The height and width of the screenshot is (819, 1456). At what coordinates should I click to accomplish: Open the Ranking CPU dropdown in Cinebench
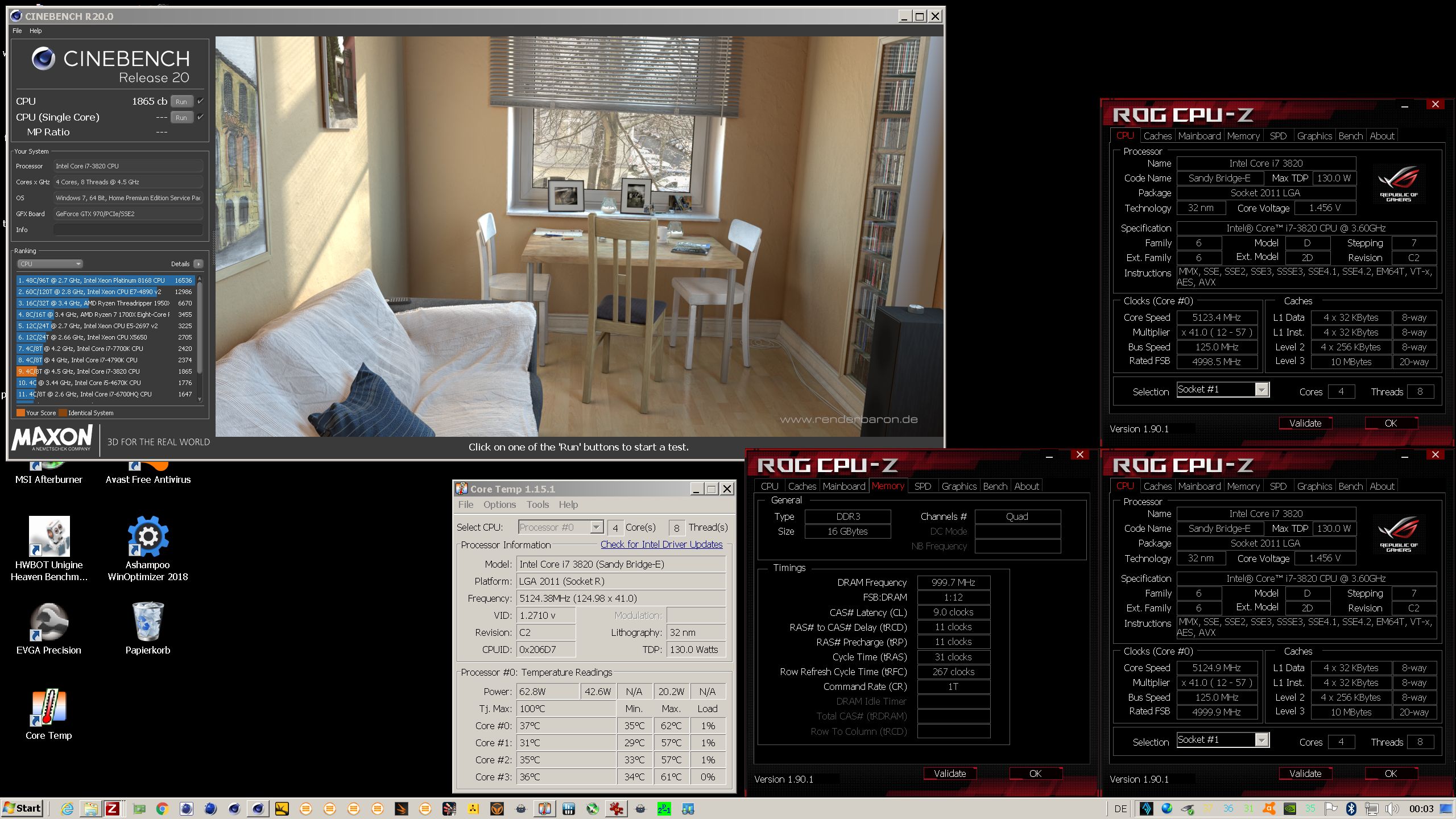coord(50,264)
